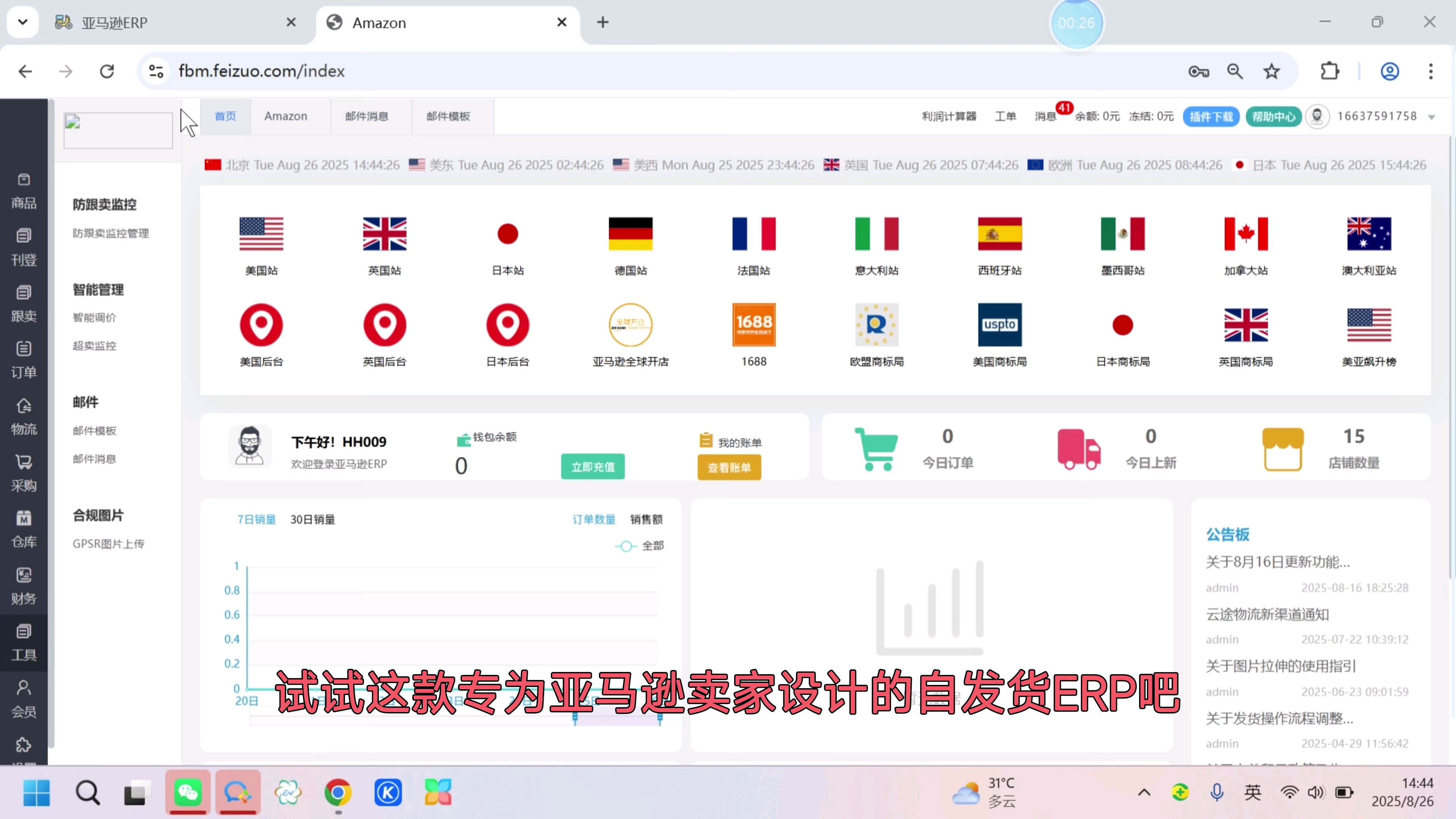Select 刊登 in the dark sidebar
Screen dimensions: 1456x819
click(x=24, y=248)
